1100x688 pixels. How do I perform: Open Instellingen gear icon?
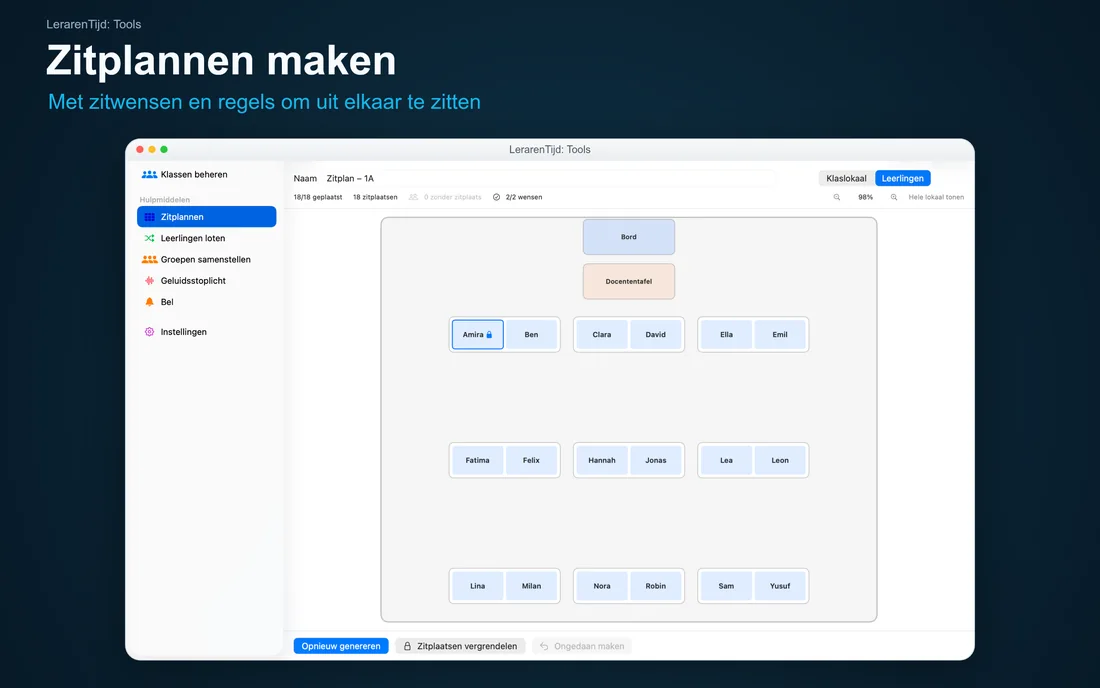[149, 332]
